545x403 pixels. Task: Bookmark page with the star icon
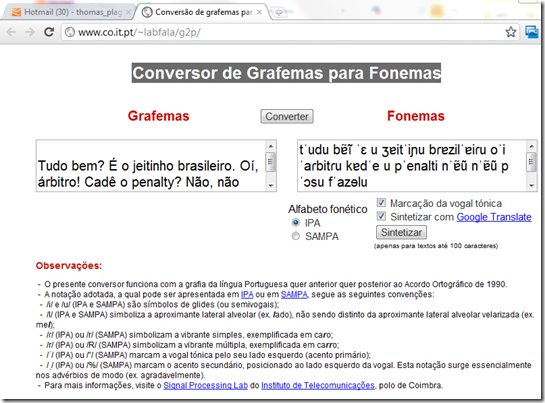point(511,32)
